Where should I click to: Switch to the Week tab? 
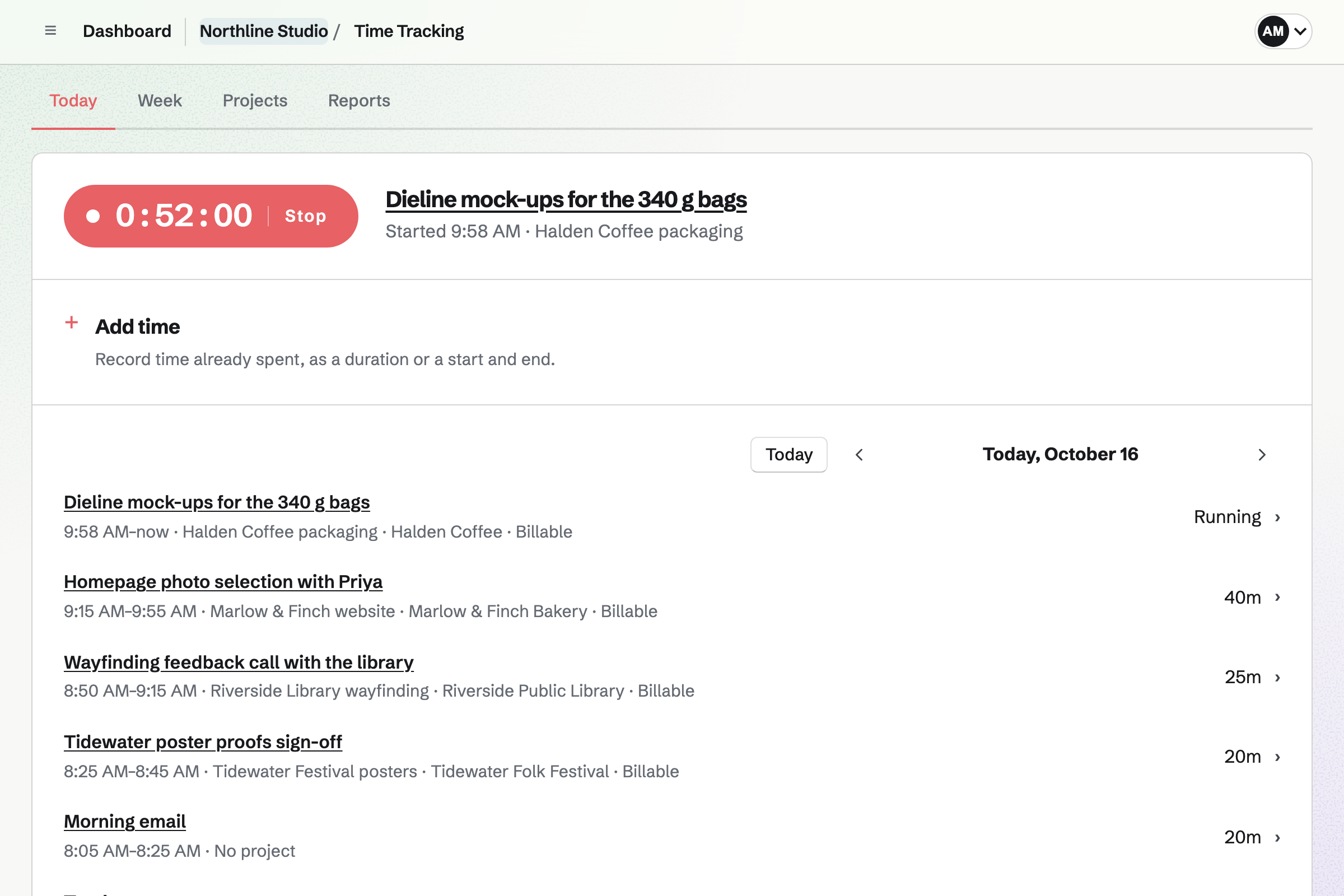pos(160,101)
